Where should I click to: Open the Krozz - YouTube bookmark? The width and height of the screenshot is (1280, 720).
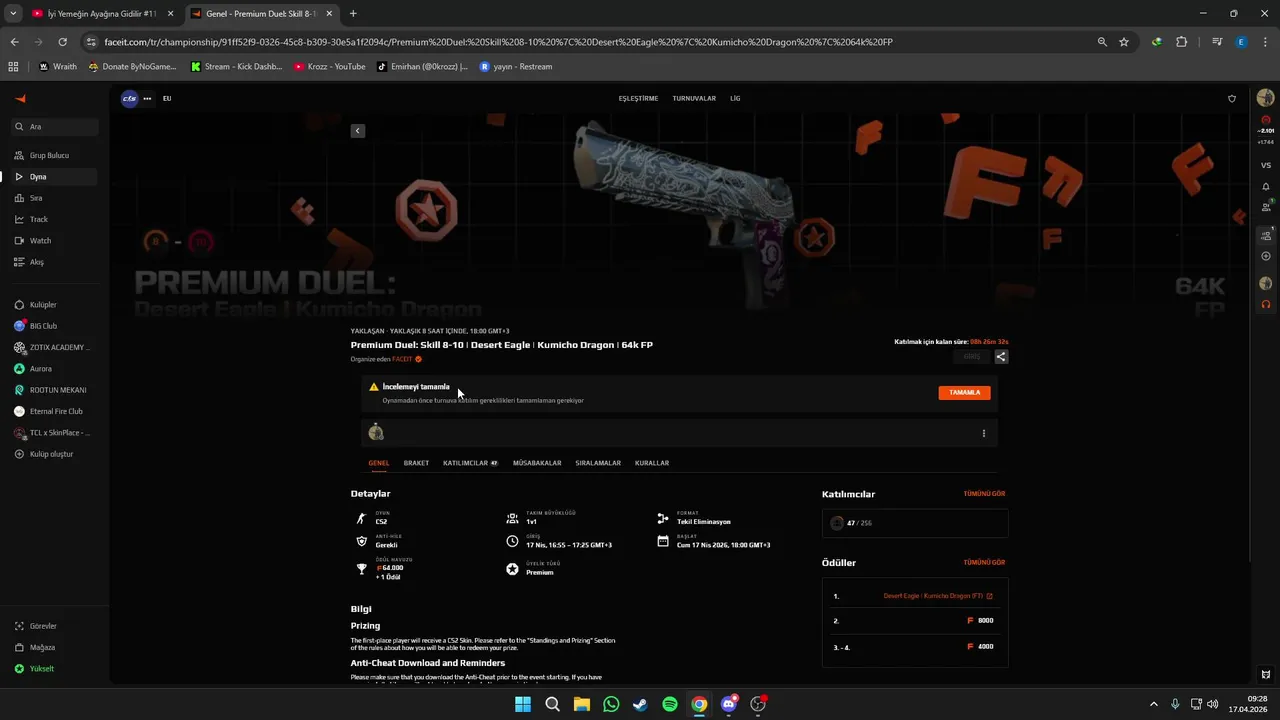[330, 67]
